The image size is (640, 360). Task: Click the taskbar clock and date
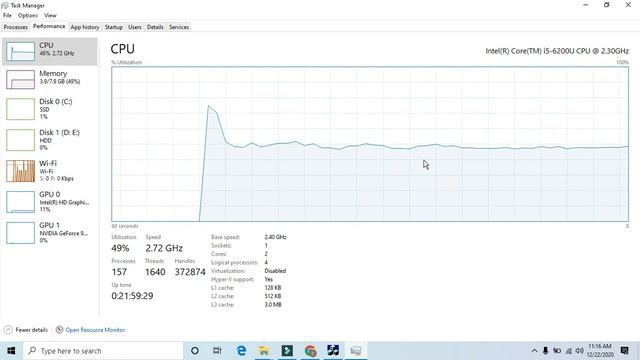click(x=600, y=351)
